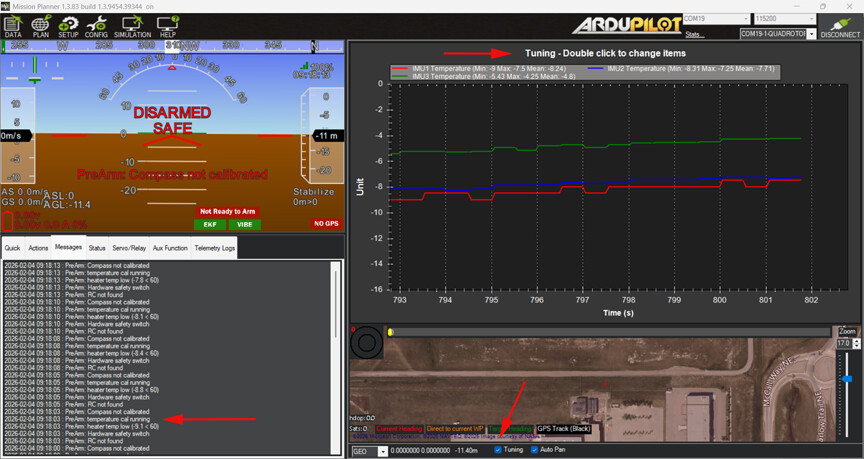
Task: Click the IMU3 Temperature legend entry
Action: coord(484,77)
